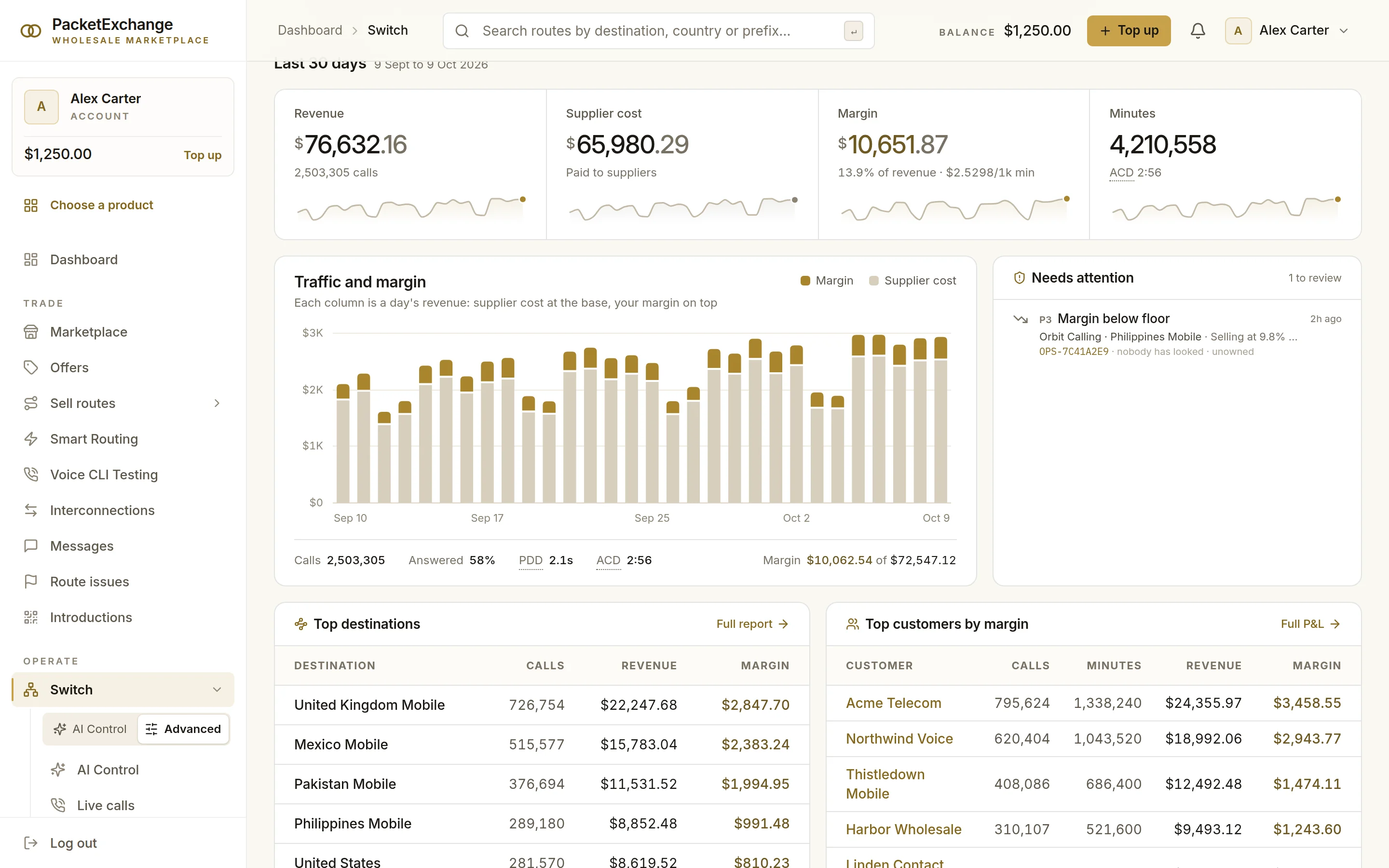Select Mexico Mobile destination row

point(542,745)
